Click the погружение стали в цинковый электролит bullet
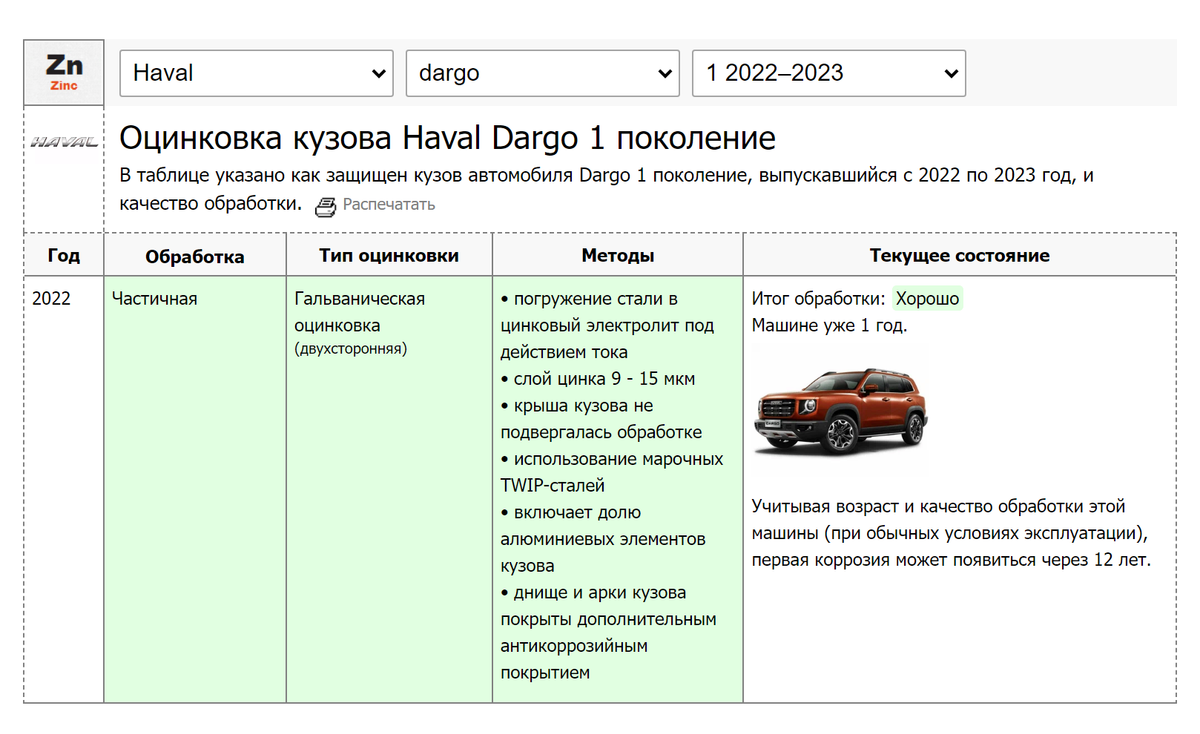 [x=607, y=325]
